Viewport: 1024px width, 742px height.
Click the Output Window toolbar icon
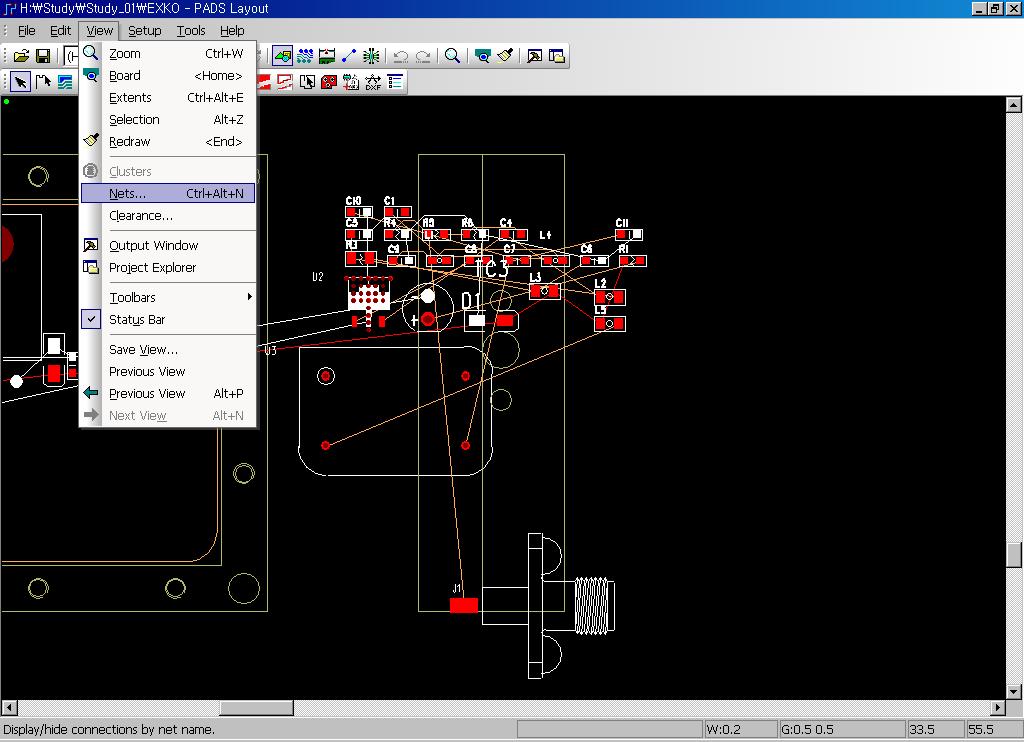pos(534,56)
